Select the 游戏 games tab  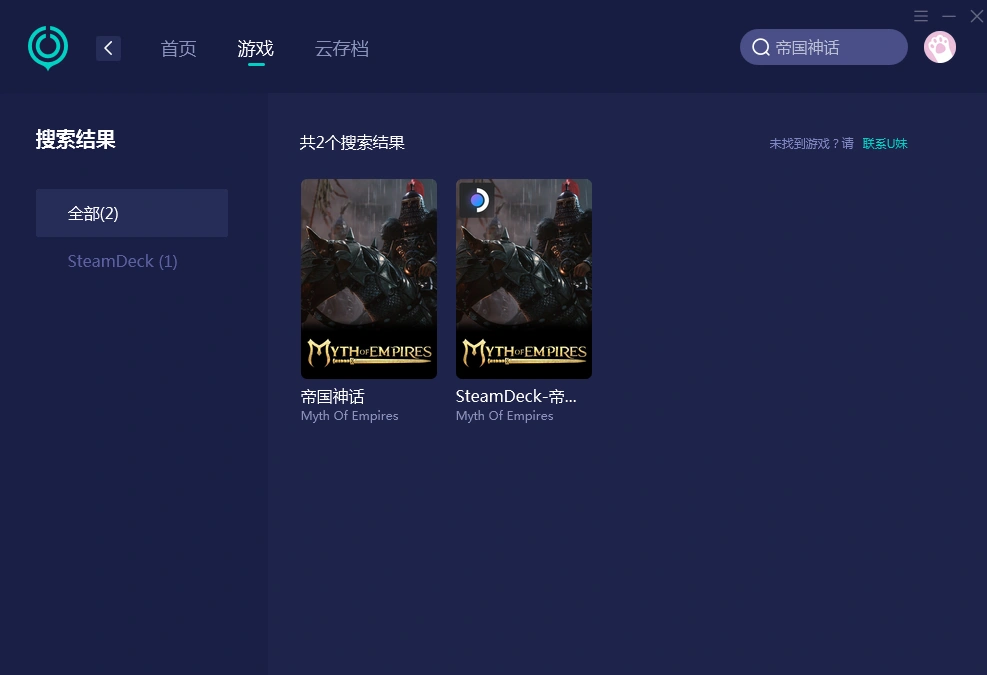256,48
